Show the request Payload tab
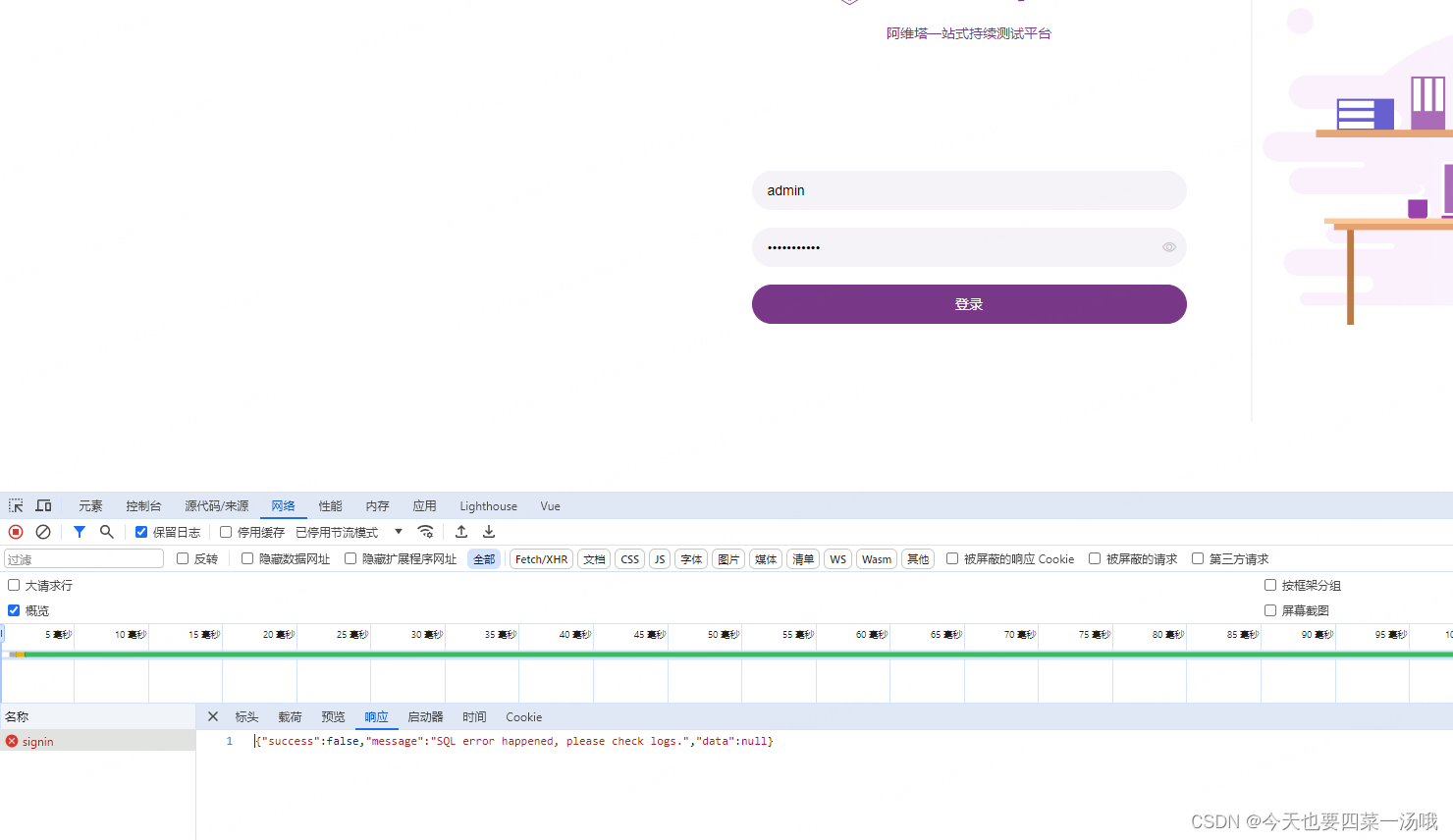This screenshot has width=1453, height=840. coord(290,717)
